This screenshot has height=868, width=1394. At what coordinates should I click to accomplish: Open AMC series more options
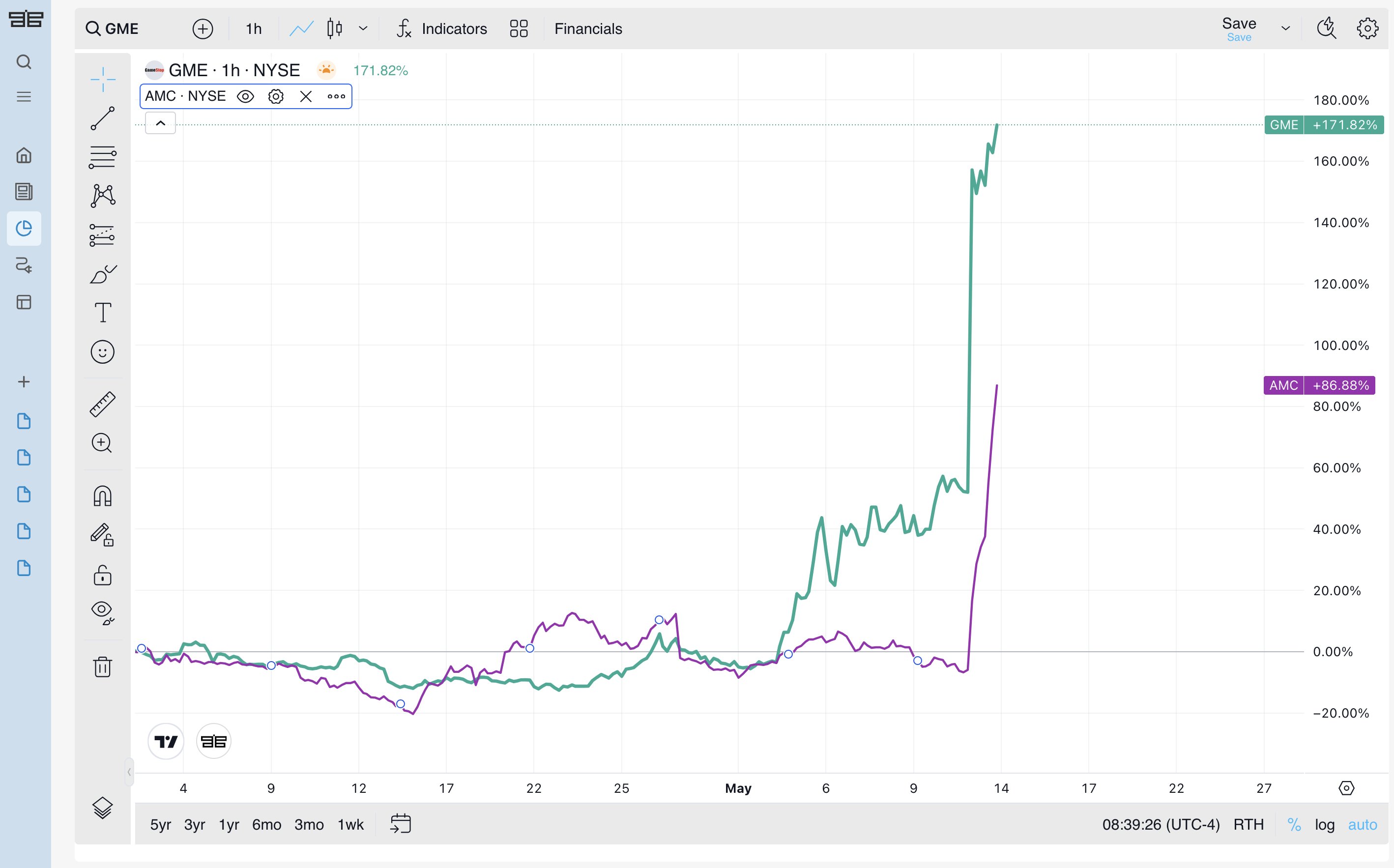336,96
